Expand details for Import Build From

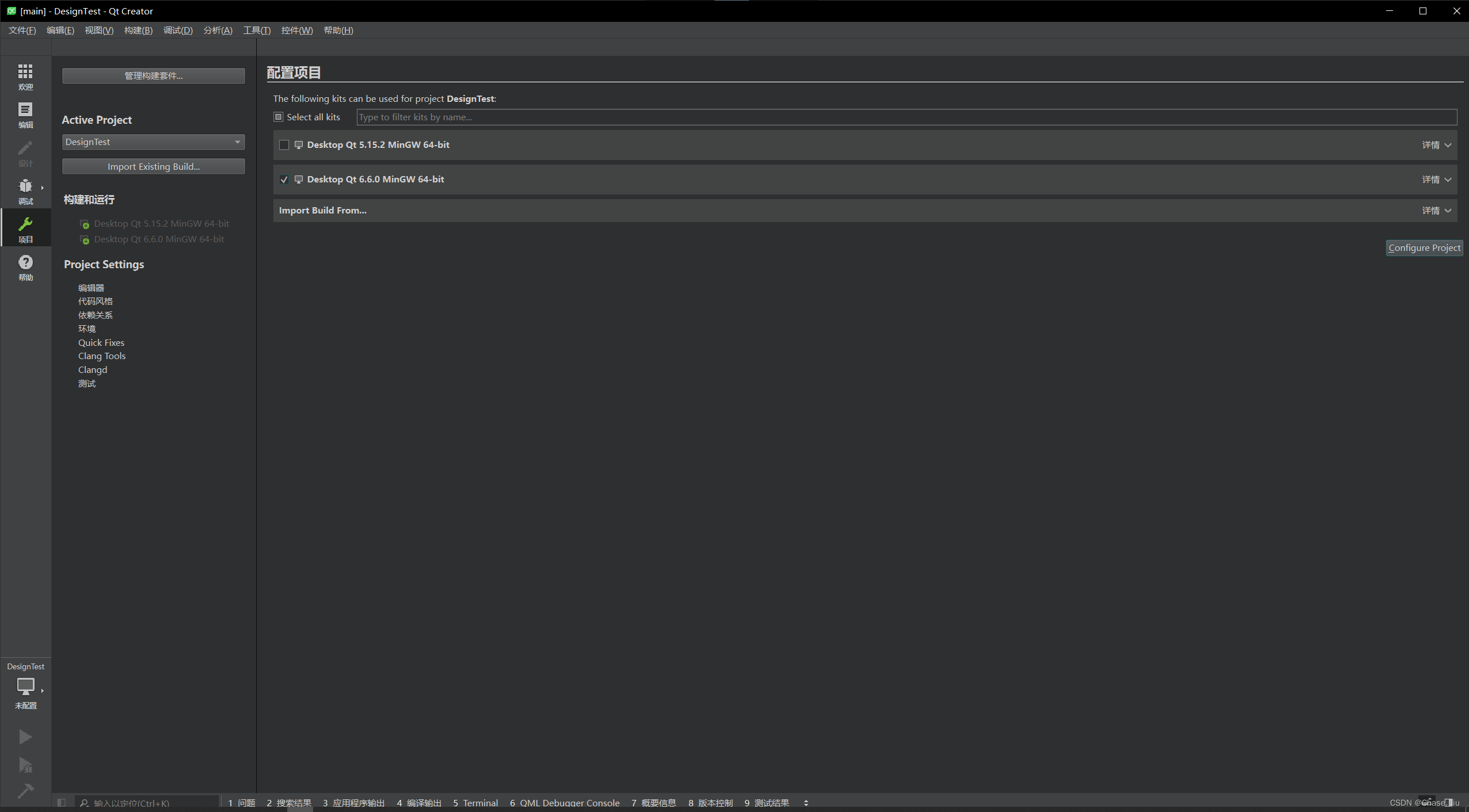[1436, 211]
